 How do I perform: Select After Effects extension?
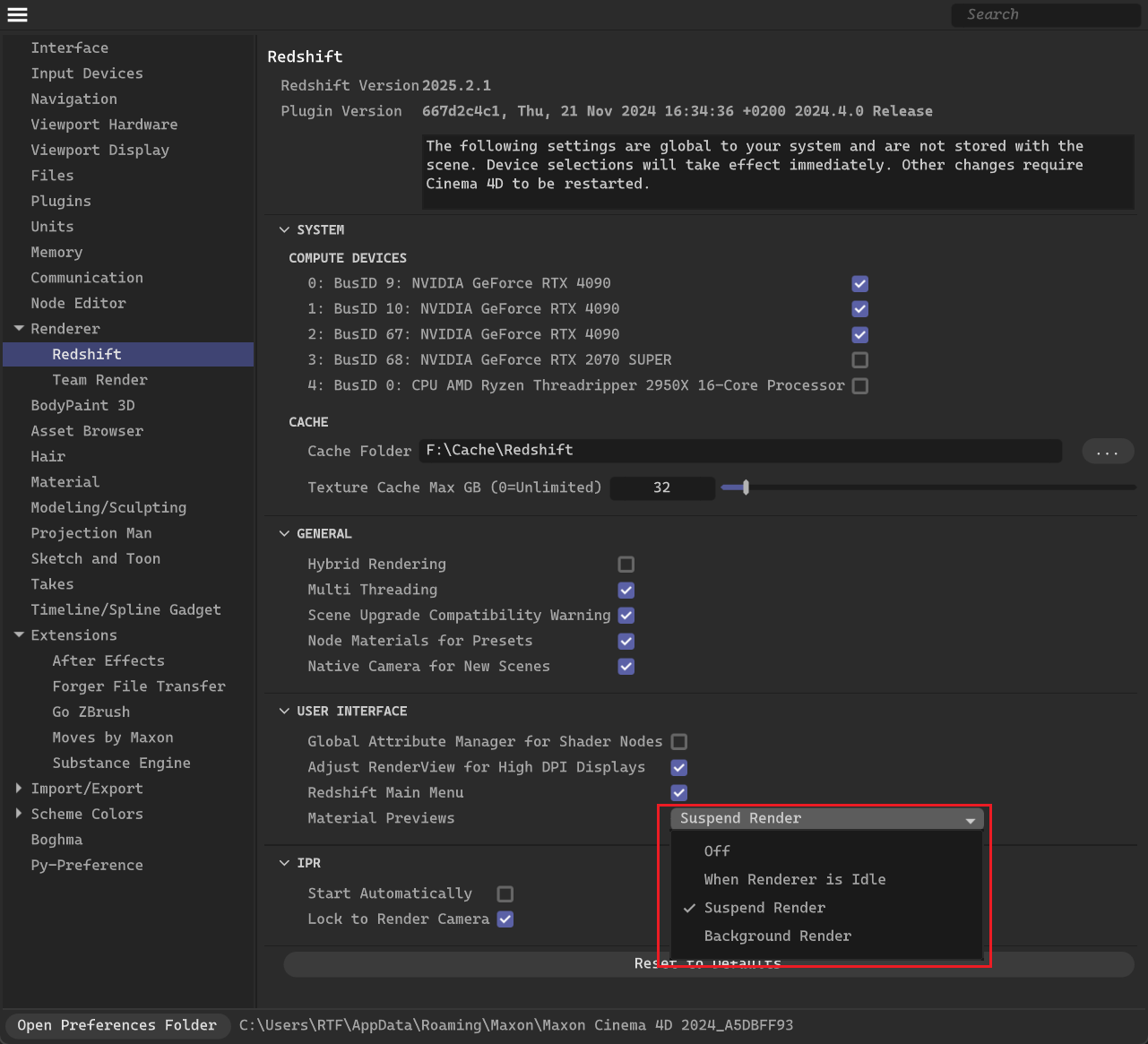[108, 661]
